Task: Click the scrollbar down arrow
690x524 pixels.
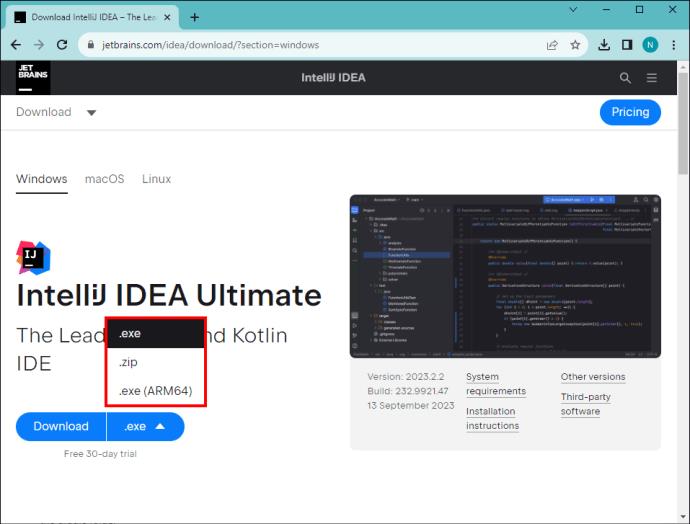Action: (683, 517)
